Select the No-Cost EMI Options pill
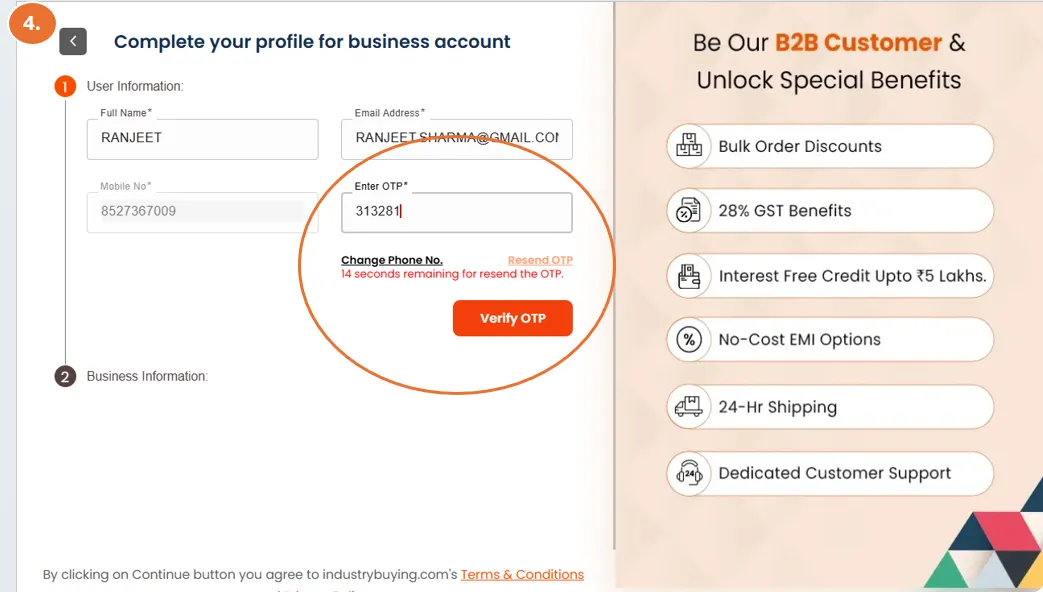This screenshot has height=592, width=1043. coord(830,340)
